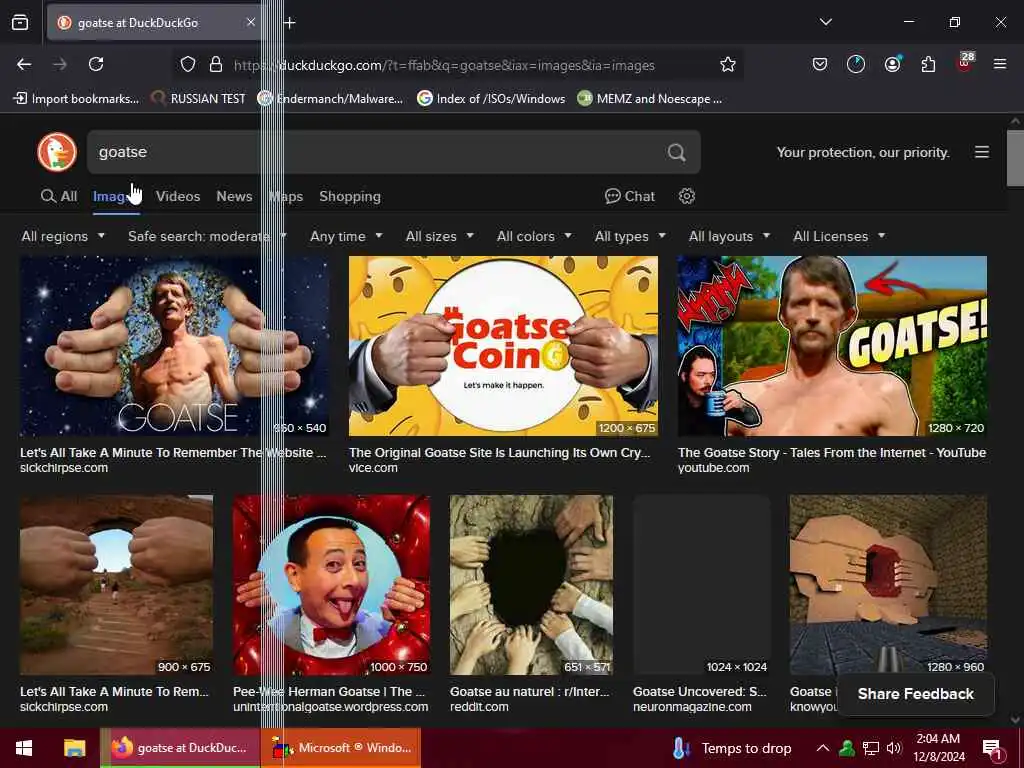Click Your protection, our priority text
This screenshot has height=768, width=1024.
pos(863,152)
